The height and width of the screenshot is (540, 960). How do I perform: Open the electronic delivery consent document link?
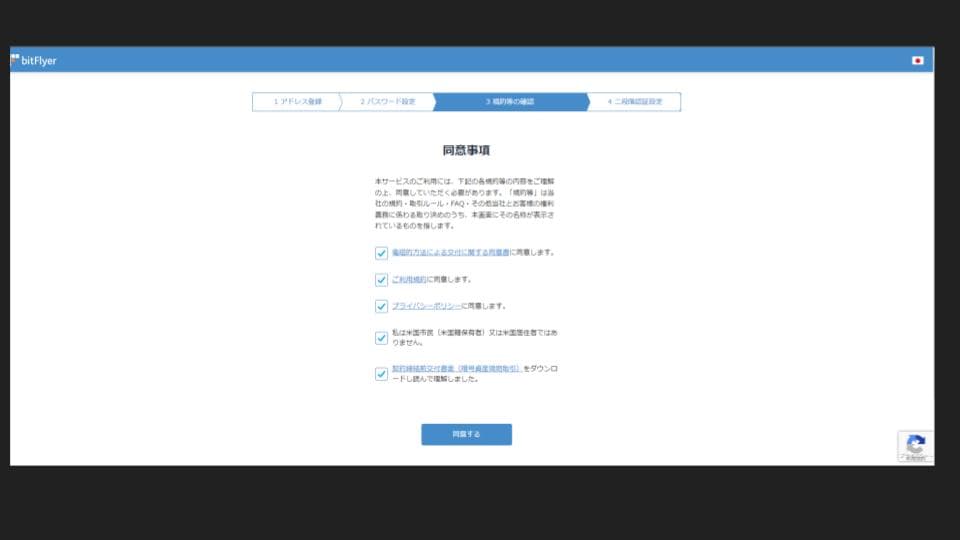click(451, 252)
